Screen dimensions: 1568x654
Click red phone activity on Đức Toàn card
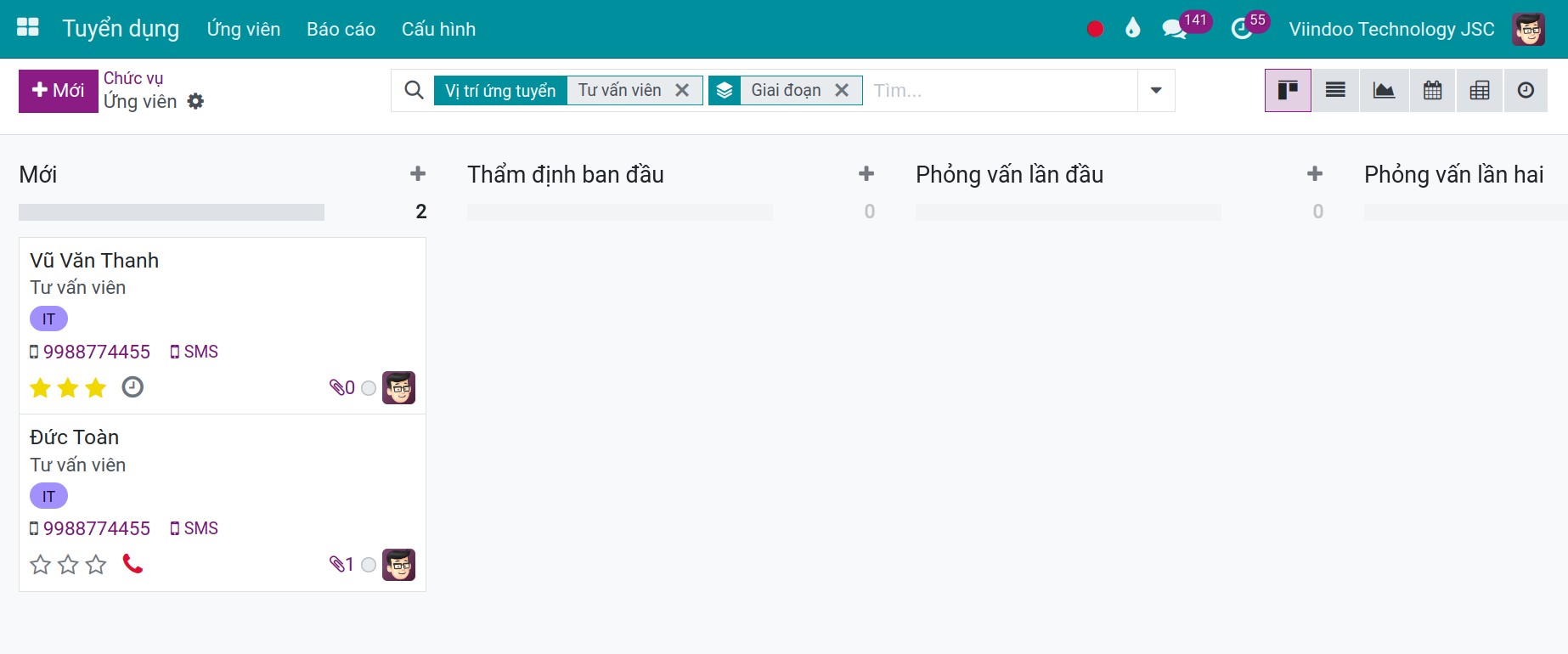[133, 564]
